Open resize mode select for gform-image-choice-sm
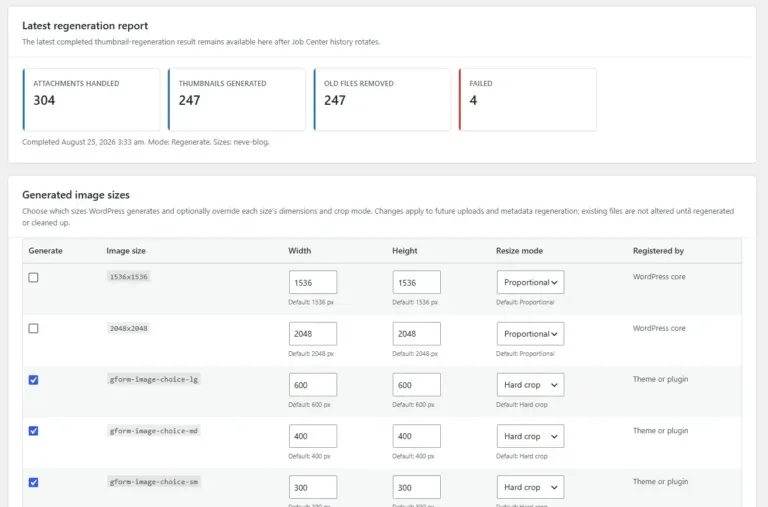 (530, 487)
